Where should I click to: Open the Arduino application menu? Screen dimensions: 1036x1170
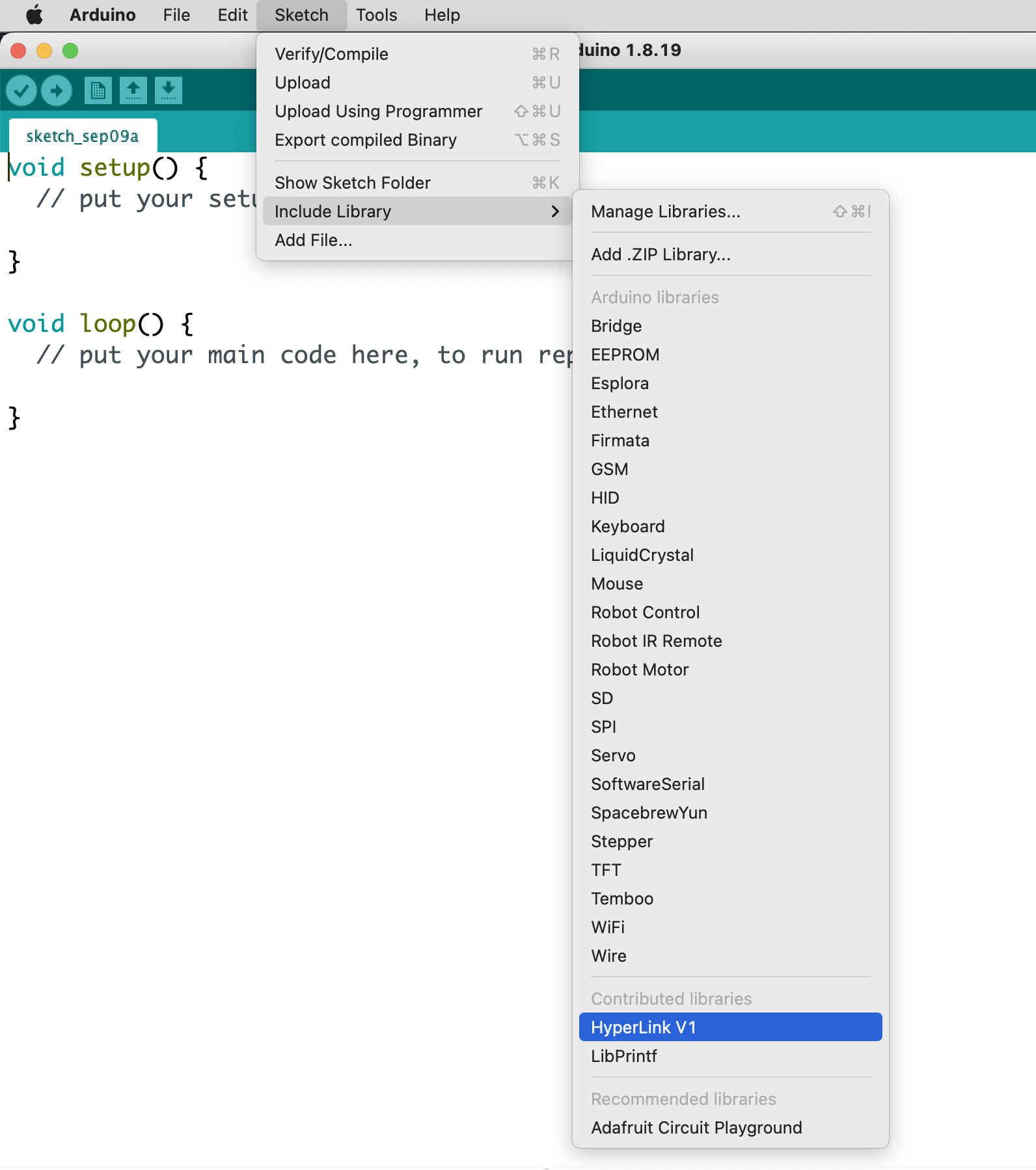[x=103, y=15]
